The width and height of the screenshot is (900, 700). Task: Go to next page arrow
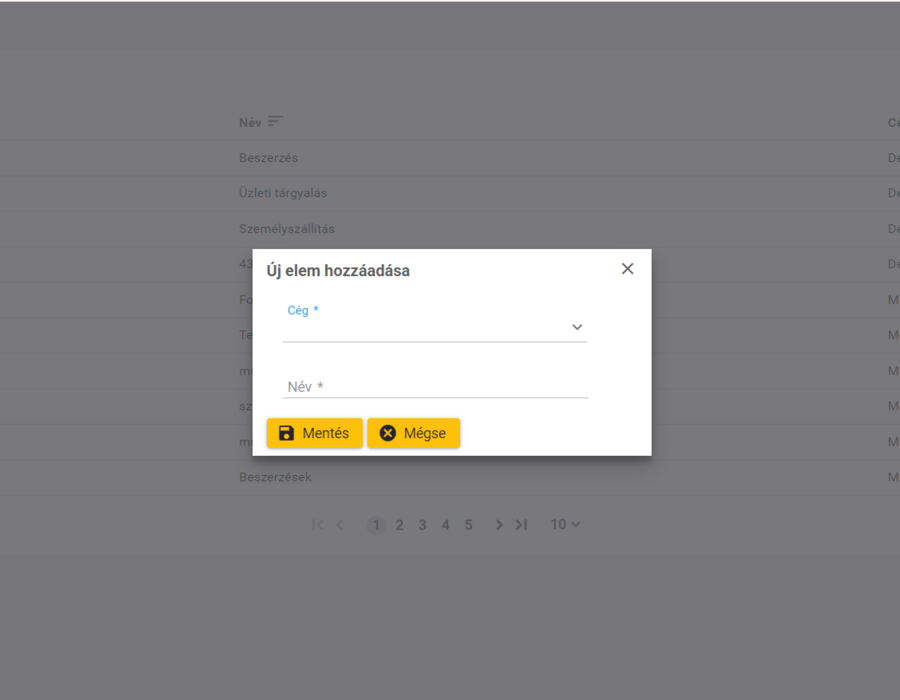tap(499, 525)
